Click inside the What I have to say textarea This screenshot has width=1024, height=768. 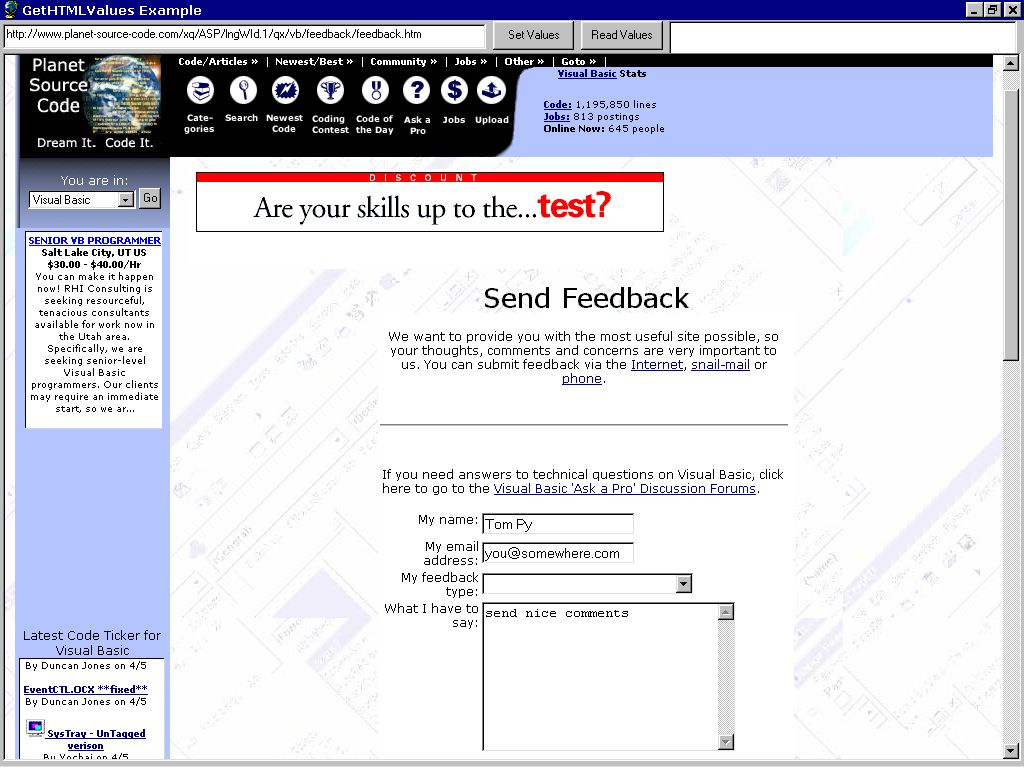600,677
